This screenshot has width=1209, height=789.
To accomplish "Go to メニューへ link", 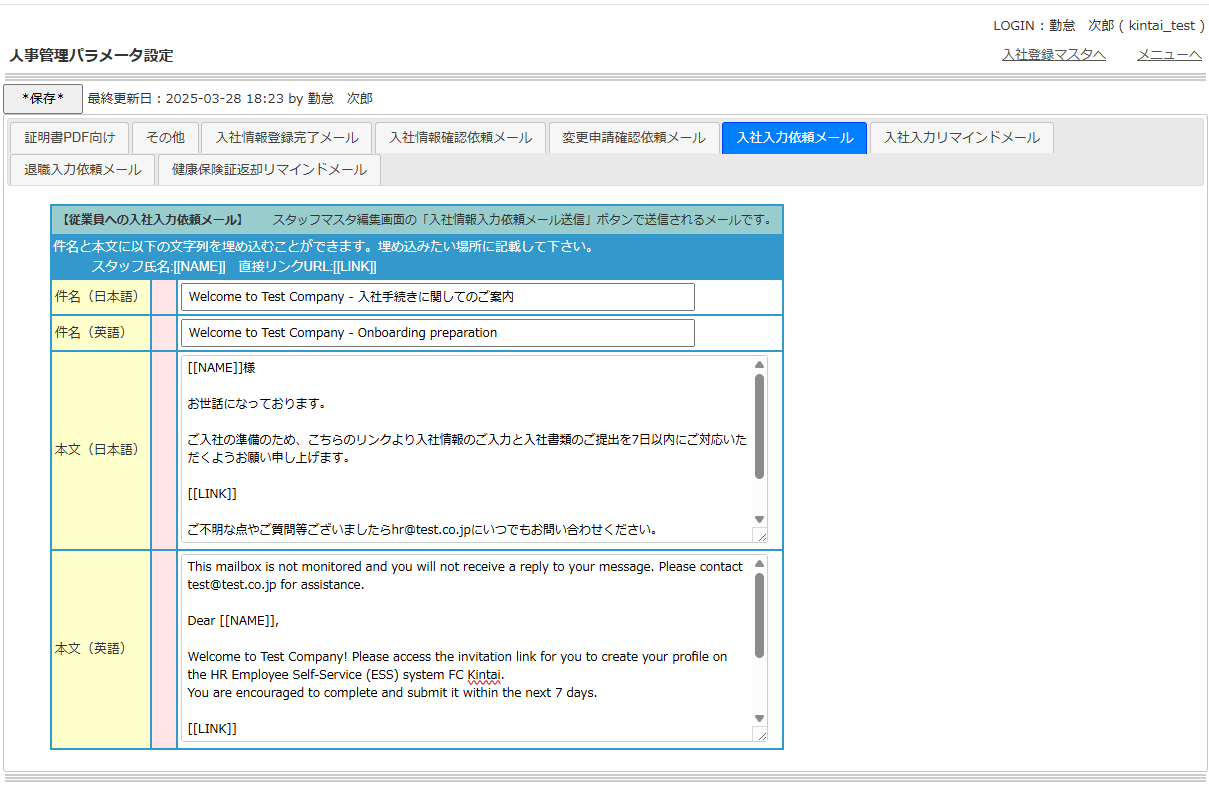I will point(1168,55).
